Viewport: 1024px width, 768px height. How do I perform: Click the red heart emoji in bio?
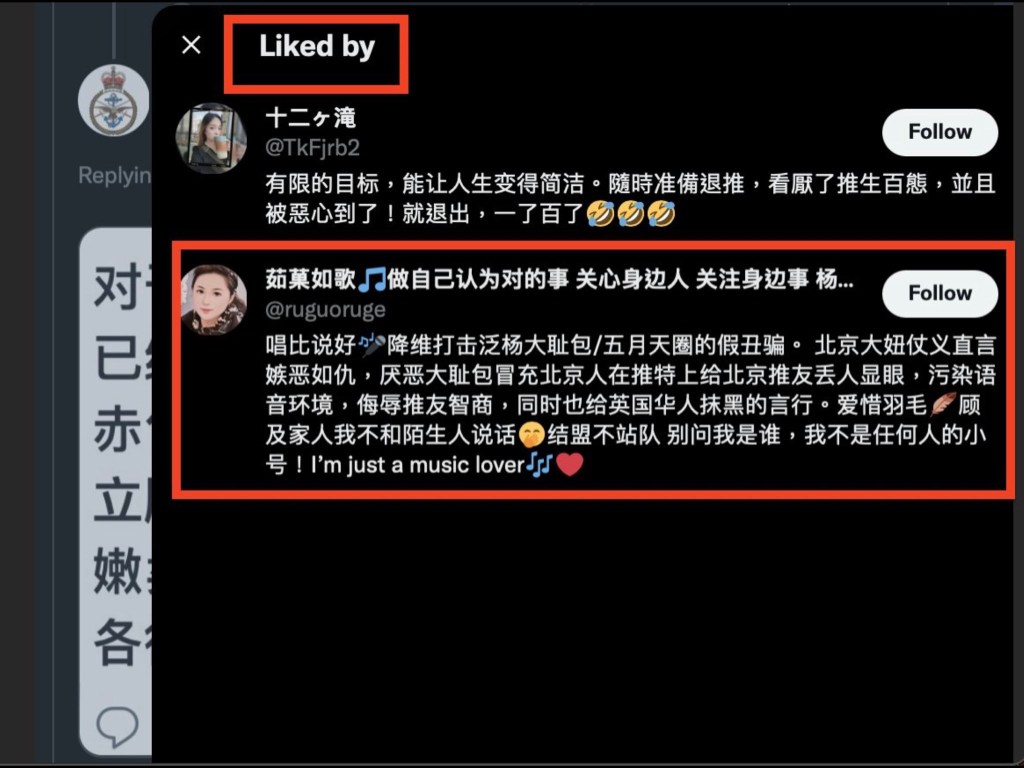point(569,465)
